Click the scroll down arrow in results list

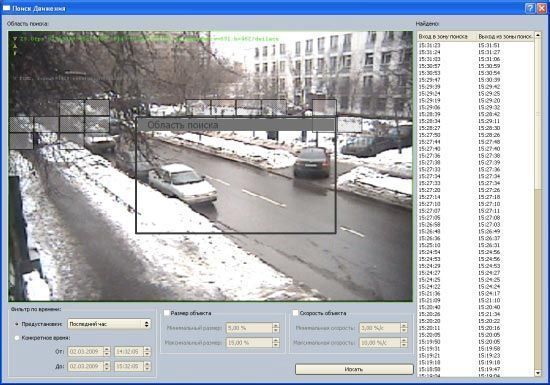[x=538, y=373]
